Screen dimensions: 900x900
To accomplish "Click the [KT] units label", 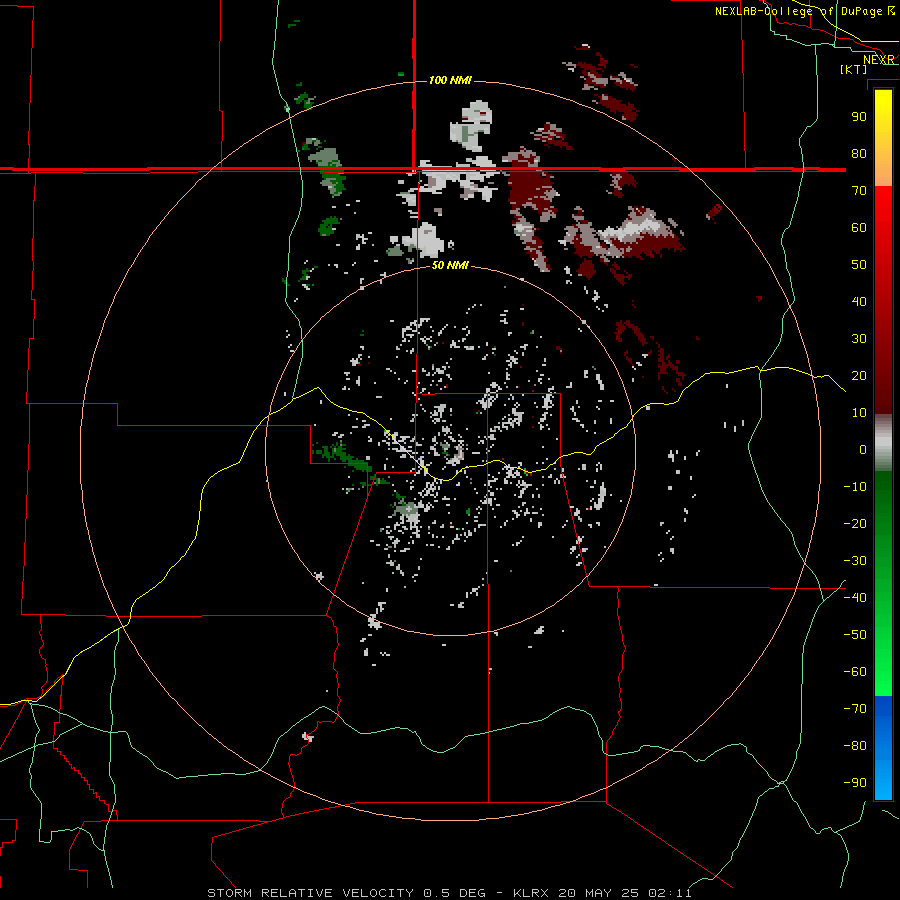I will click(x=854, y=69).
